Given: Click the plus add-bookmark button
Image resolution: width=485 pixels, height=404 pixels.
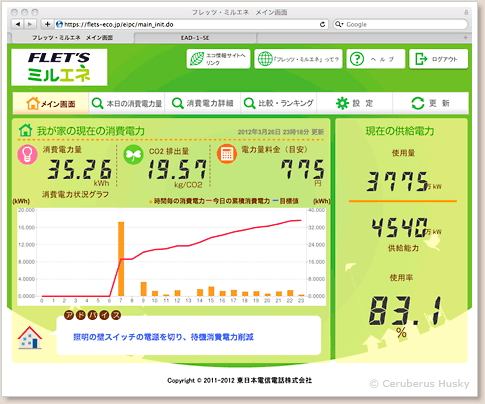Looking at the screenshot, I should click(47, 24).
